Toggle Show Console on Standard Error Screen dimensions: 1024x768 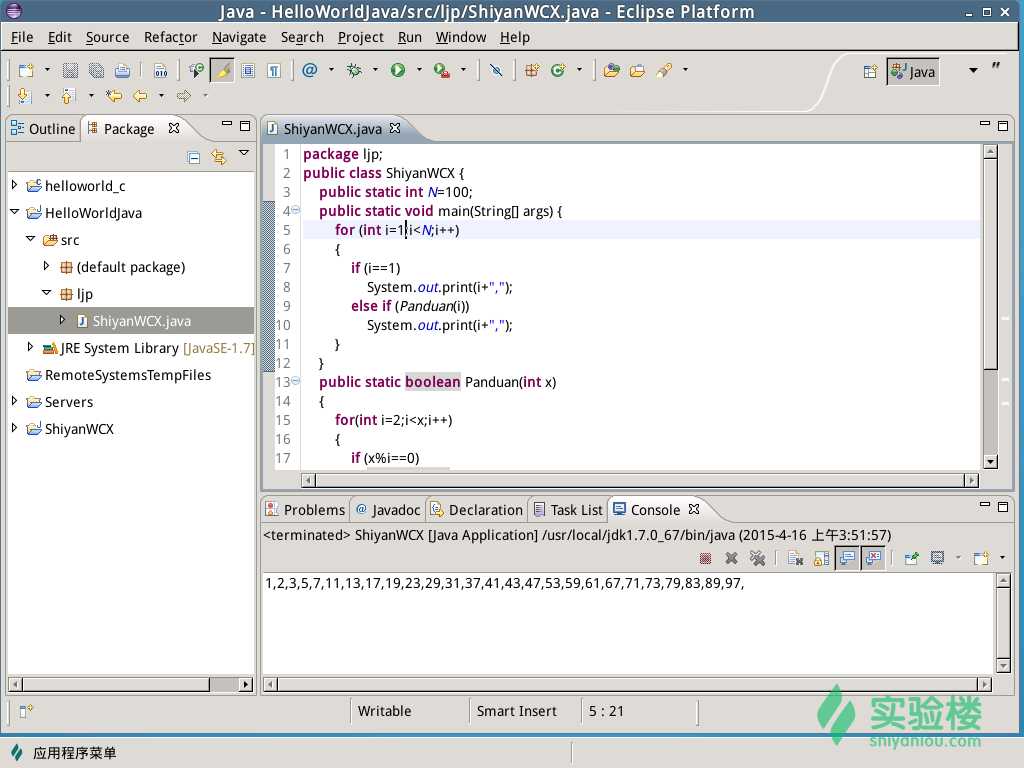[873, 558]
